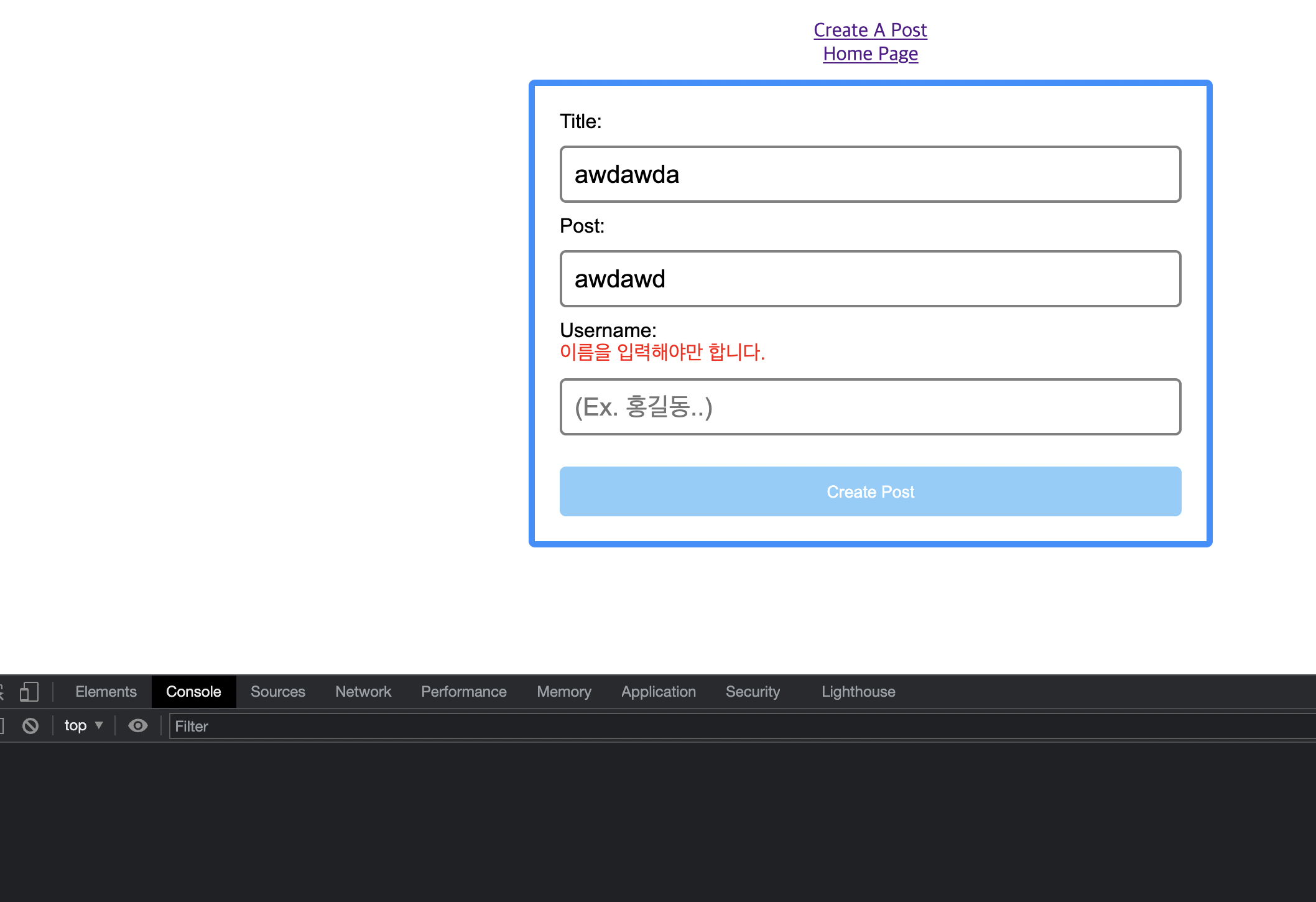Image resolution: width=1316 pixels, height=902 pixels.
Task: Switch to the Elements tab
Action: 106,692
